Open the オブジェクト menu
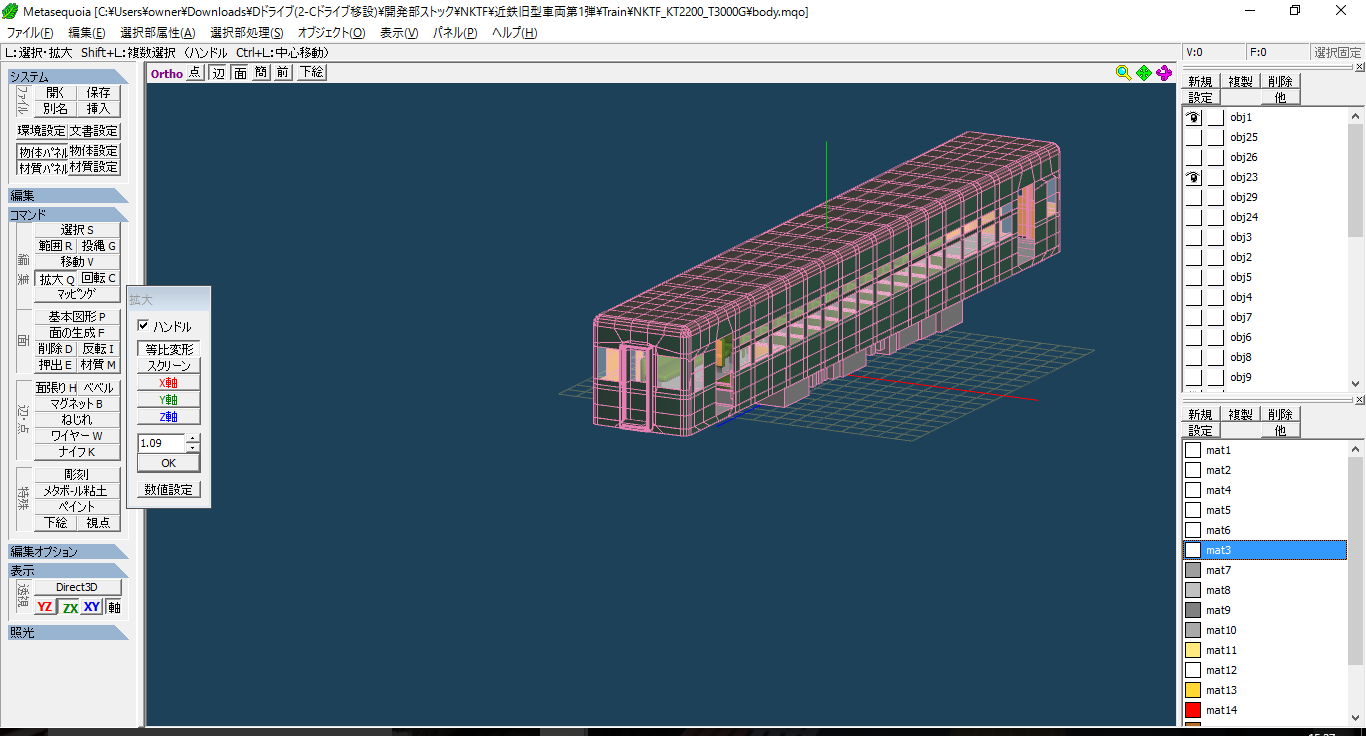Viewport: 1366px width, 736px height. [331, 33]
